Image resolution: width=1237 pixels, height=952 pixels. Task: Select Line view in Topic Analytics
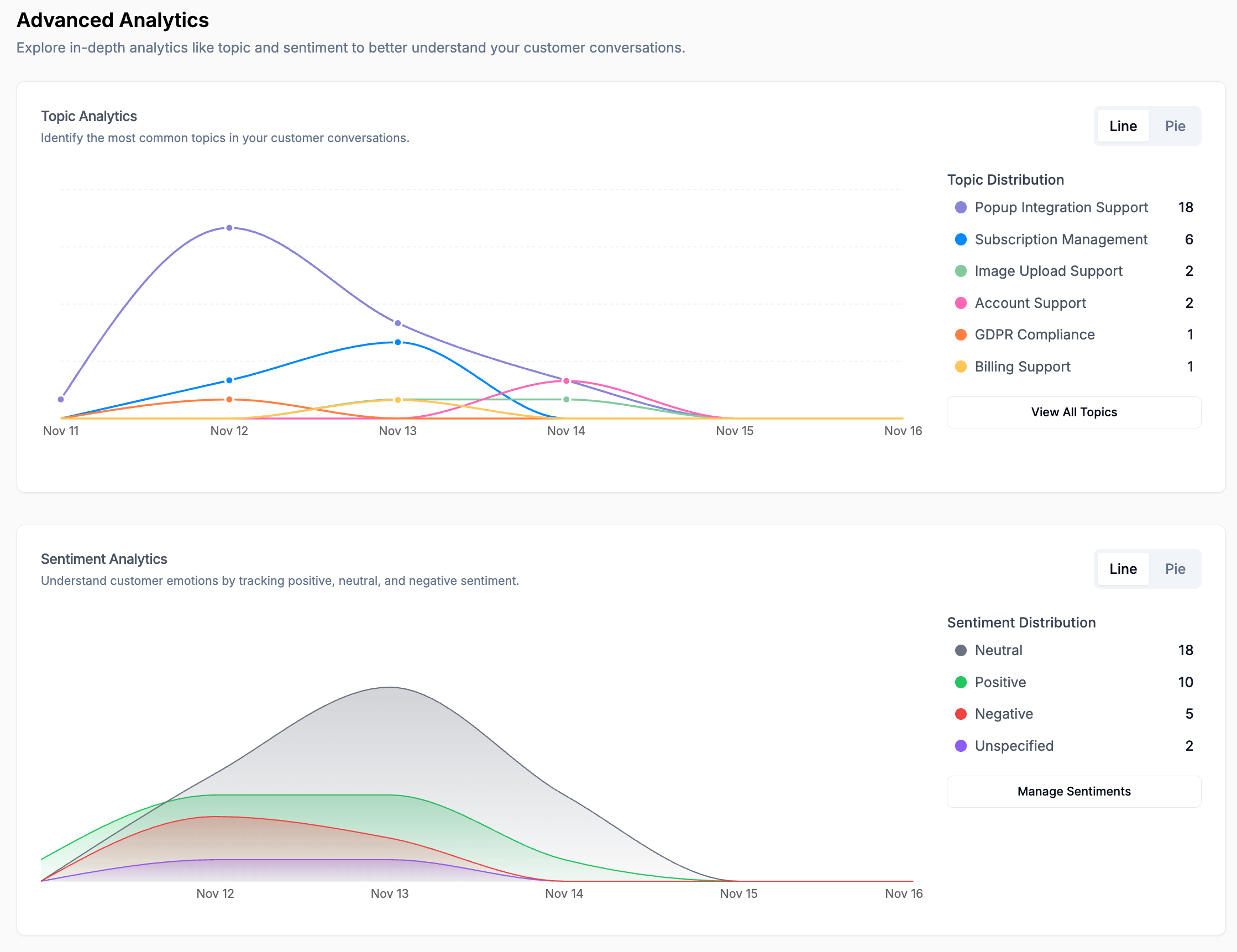point(1123,126)
